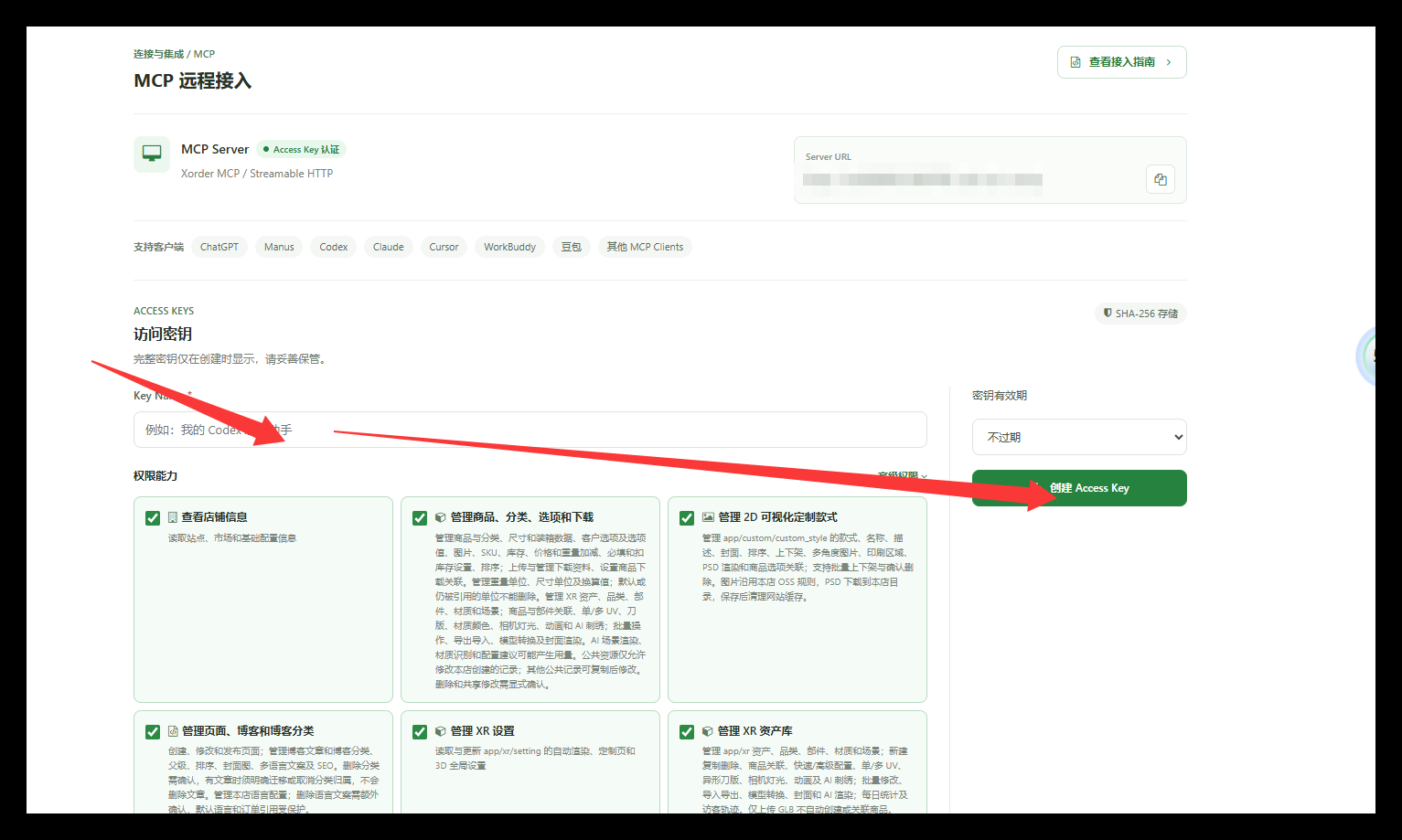Go to 连接与集成 in the breadcrumb

[159, 54]
